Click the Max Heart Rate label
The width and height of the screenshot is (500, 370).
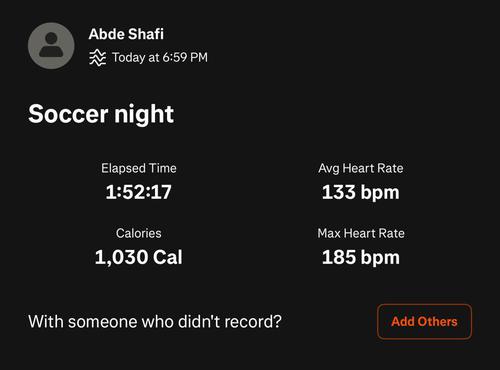coord(361,233)
